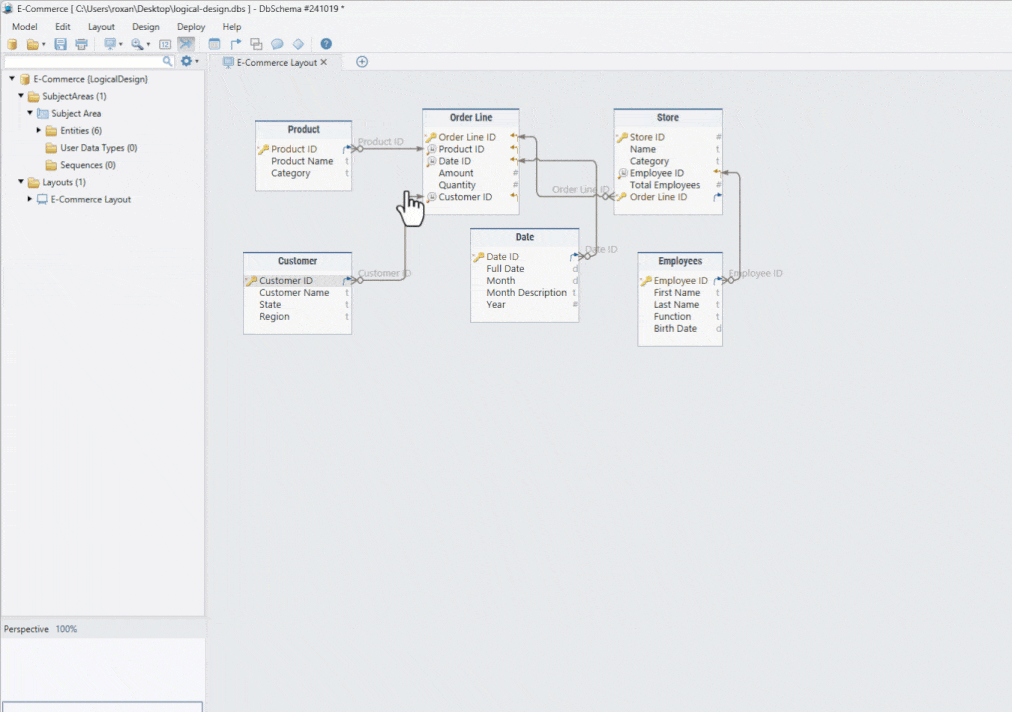
Task: Select Customer ID attribute in Customer entity
Action: pos(286,281)
